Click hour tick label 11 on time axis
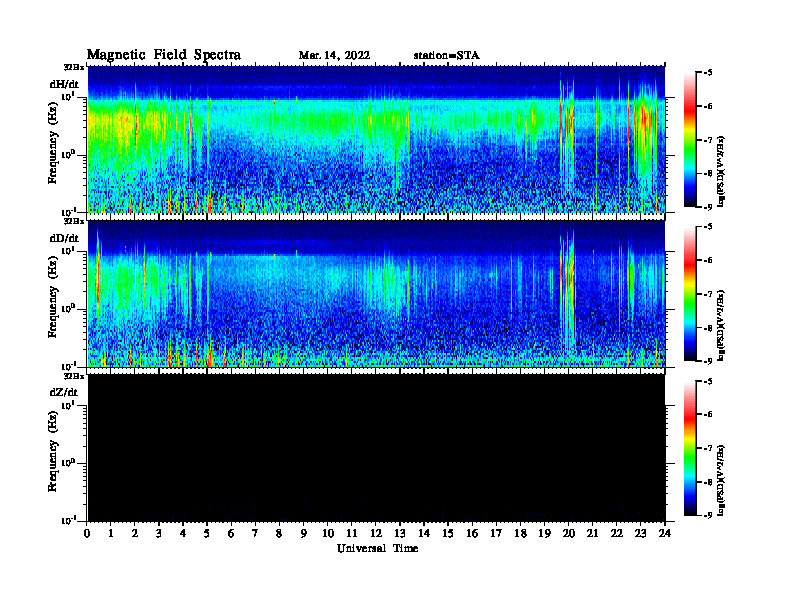 tap(352, 533)
